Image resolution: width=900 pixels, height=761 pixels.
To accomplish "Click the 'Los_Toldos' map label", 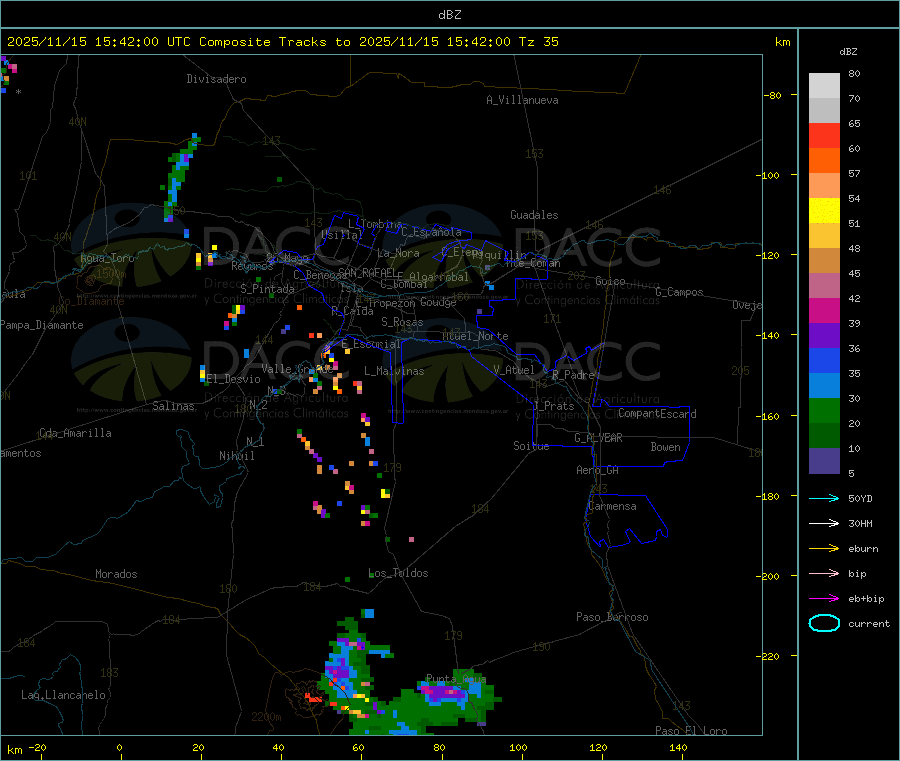I will 398,573.
